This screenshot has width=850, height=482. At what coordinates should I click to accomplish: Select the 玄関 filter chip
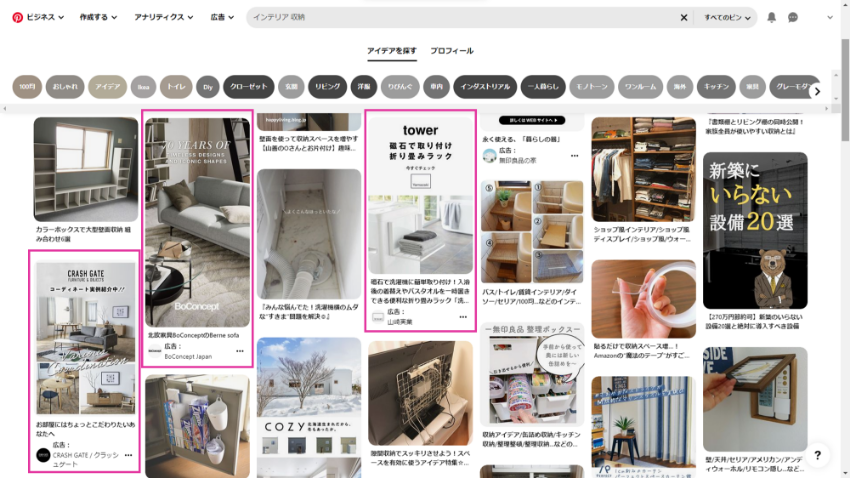[x=291, y=87]
